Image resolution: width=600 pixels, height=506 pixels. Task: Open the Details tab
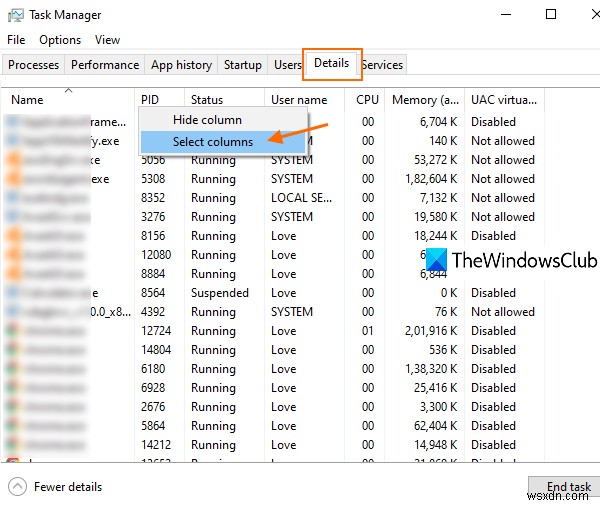pos(331,63)
